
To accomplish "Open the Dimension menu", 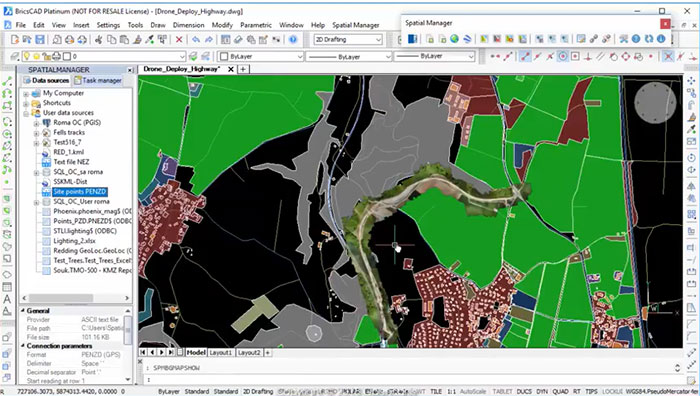I will 188,25.
